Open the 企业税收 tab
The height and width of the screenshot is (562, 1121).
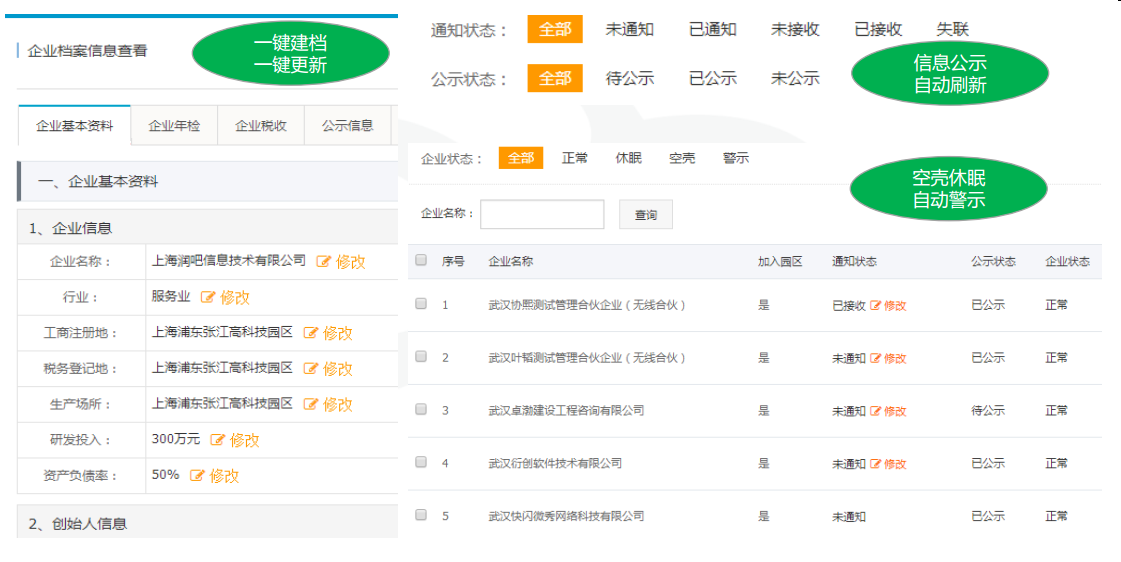coord(261,126)
